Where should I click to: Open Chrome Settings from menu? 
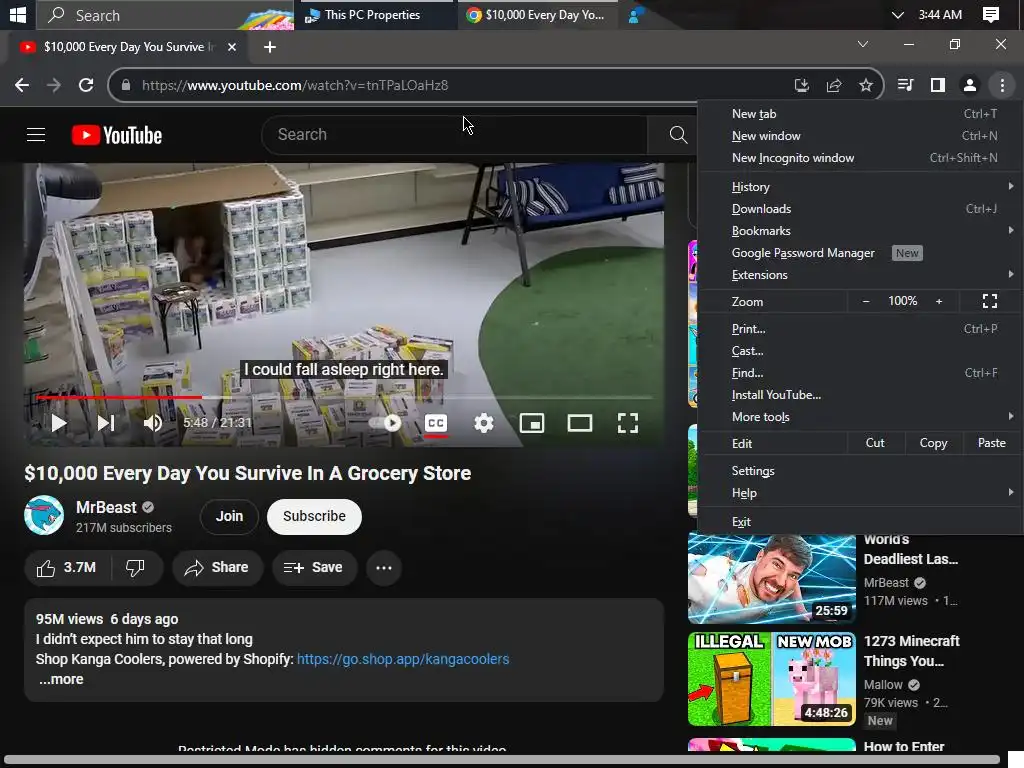click(858, 471)
